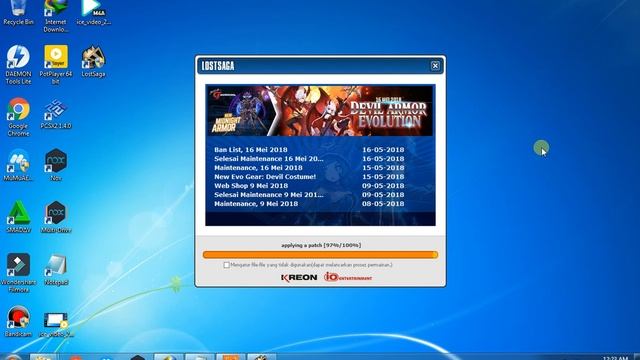Launch DAEMON Tools Lite from desktop
640x360 pixels.
[x=18, y=64]
